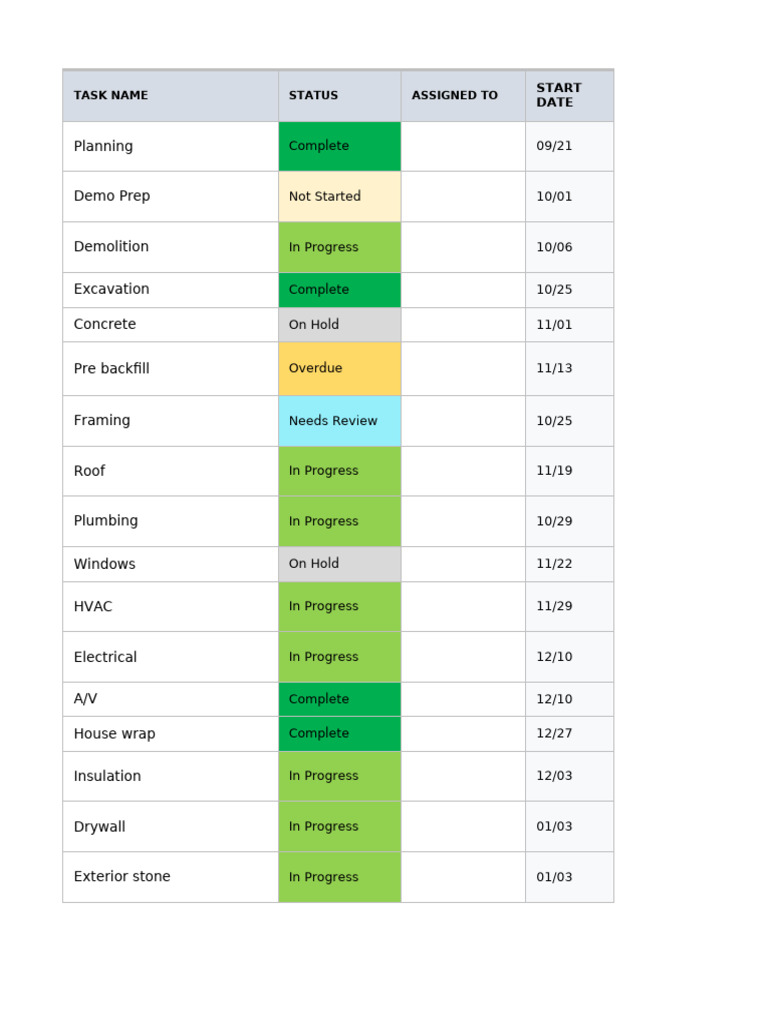Image resolution: width=768 pixels, height=1024 pixels.
Task: Select the ASSIGNED TO column header
Action: click(463, 95)
